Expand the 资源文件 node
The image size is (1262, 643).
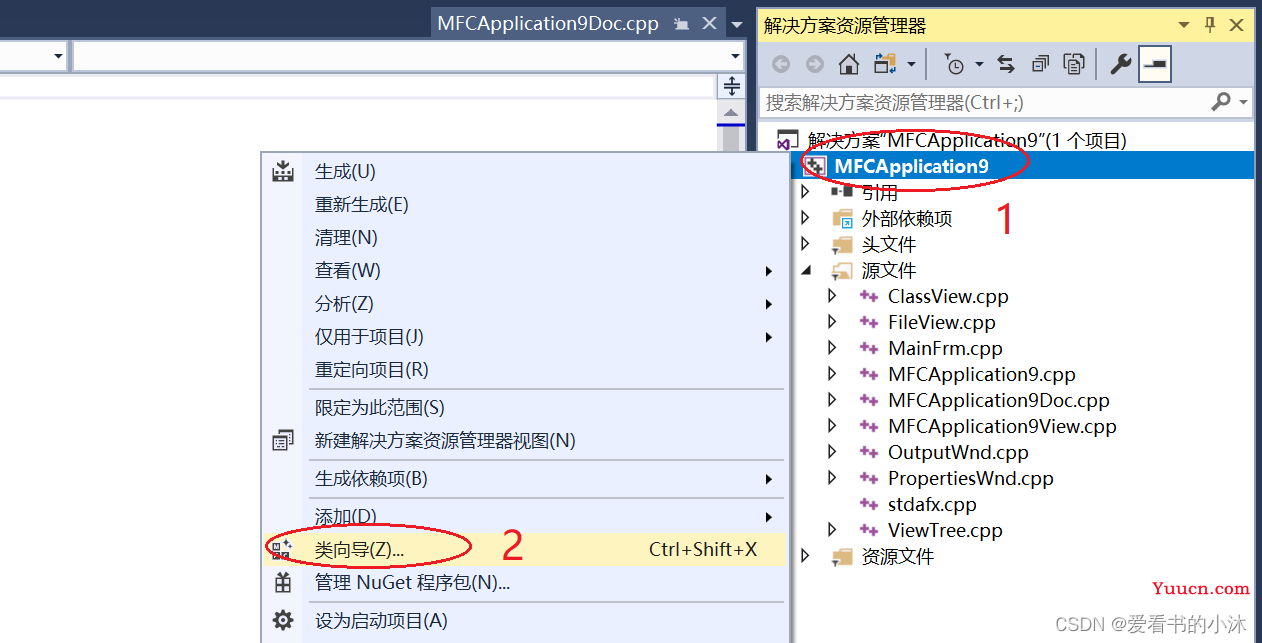tap(806, 556)
